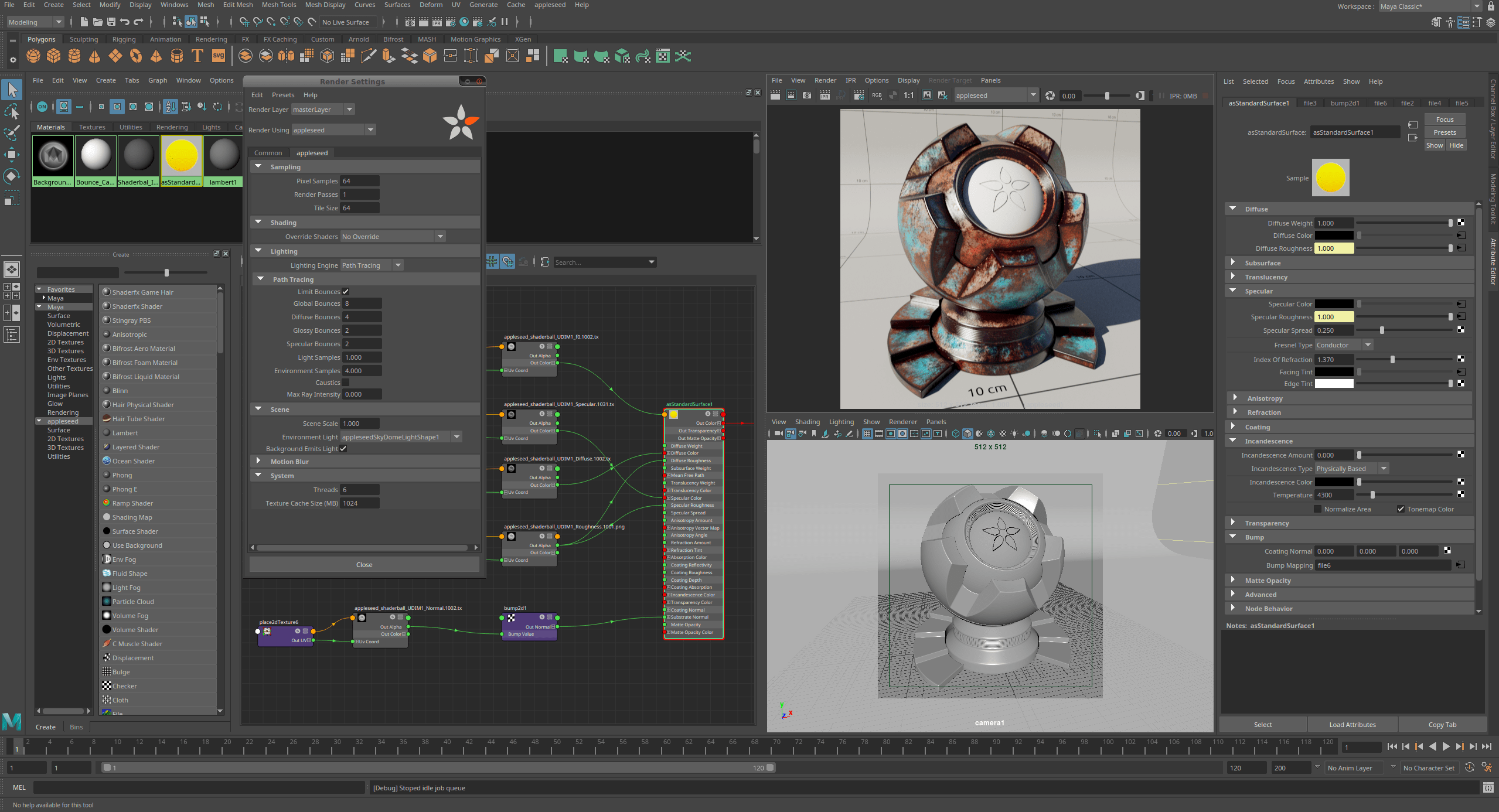The width and height of the screenshot is (1499, 812).
Task: Switch to the Common tab in Render Settings
Action: click(269, 152)
